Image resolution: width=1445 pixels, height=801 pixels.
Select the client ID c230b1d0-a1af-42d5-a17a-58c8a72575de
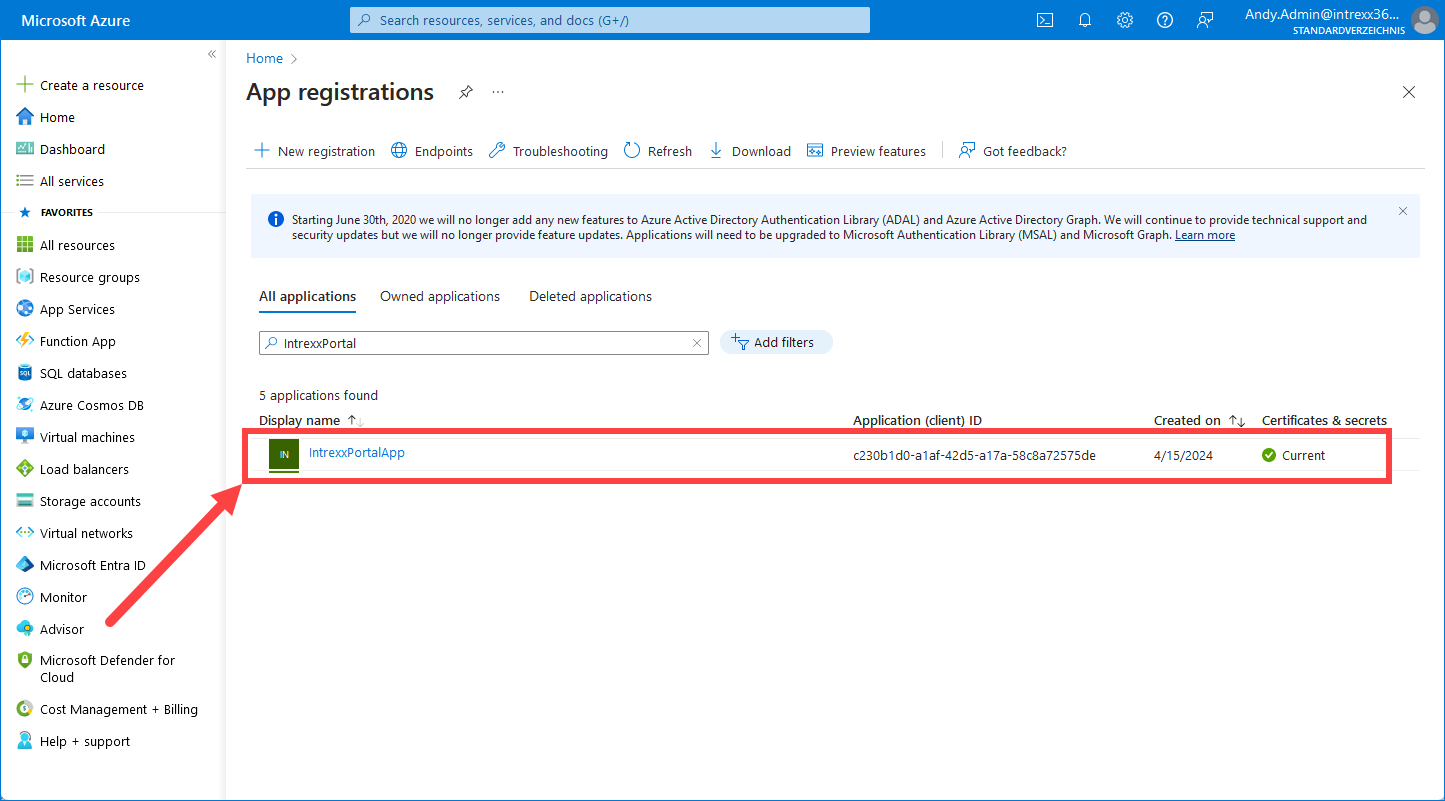[x=974, y=455]
